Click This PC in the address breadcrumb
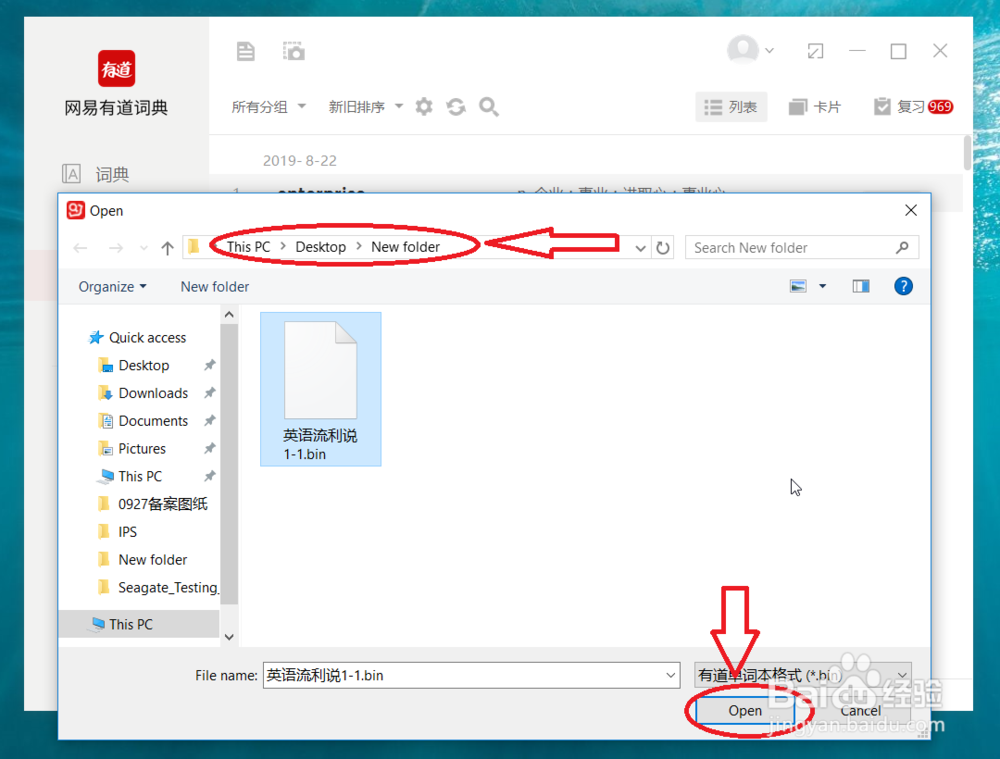The width and height of the screenshot is (1000, 759). click(x=248, y=247)
